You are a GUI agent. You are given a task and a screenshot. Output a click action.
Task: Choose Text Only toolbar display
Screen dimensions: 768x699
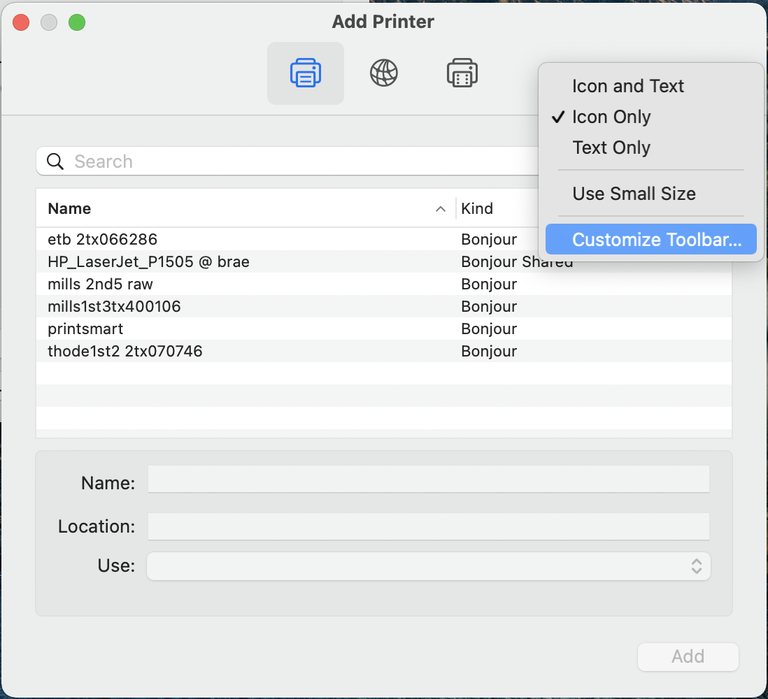611,148
